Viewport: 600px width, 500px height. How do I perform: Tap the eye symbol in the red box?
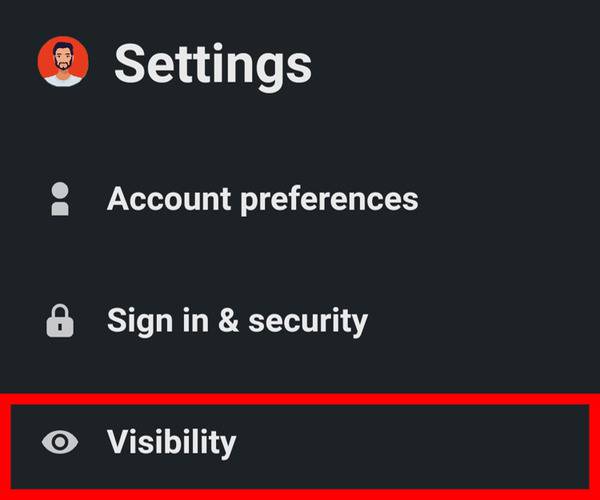(60, 442)
